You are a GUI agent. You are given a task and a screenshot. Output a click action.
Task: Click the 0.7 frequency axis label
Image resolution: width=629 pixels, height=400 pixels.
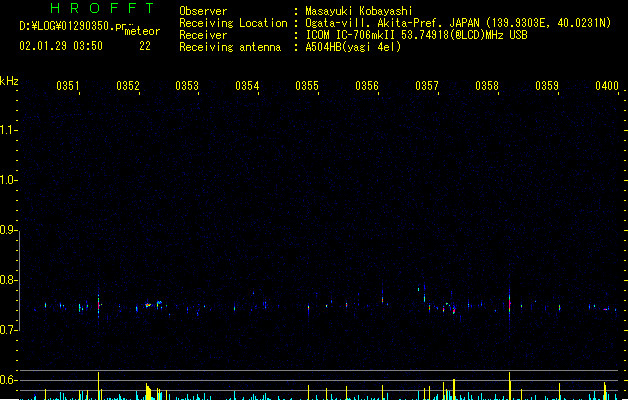(8, 330)
